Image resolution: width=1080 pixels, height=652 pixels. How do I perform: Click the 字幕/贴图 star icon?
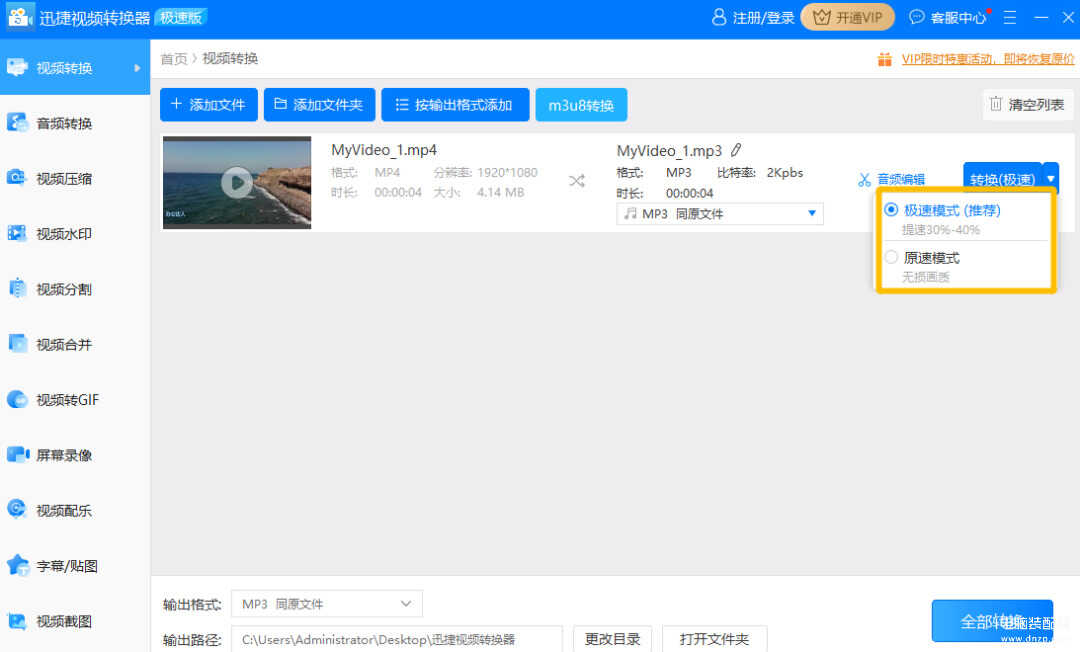(18, 565)
